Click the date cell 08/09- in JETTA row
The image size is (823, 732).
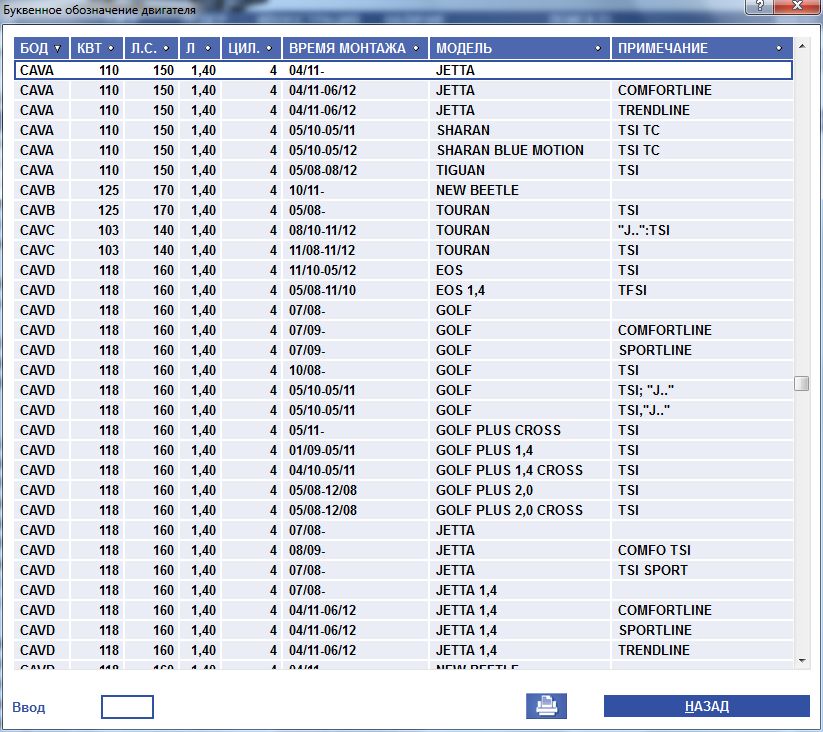(x=355, y=550)
